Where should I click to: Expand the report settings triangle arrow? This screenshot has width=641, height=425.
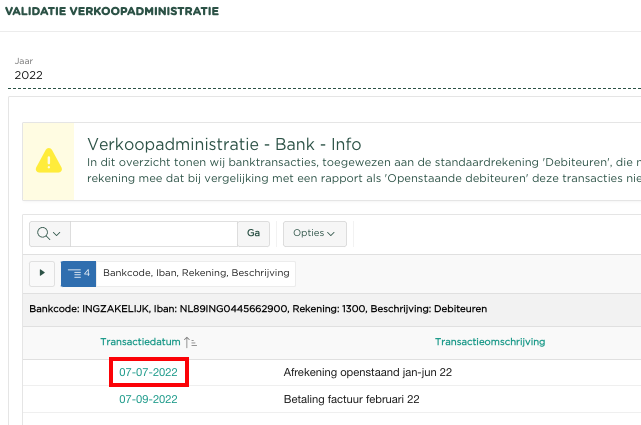tap(42, 272)
